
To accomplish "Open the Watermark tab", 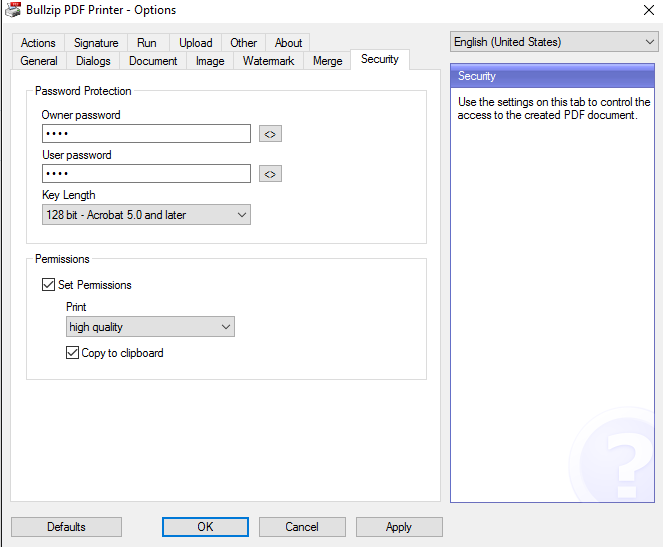I will pyautogui.click(x=268, y=61).
